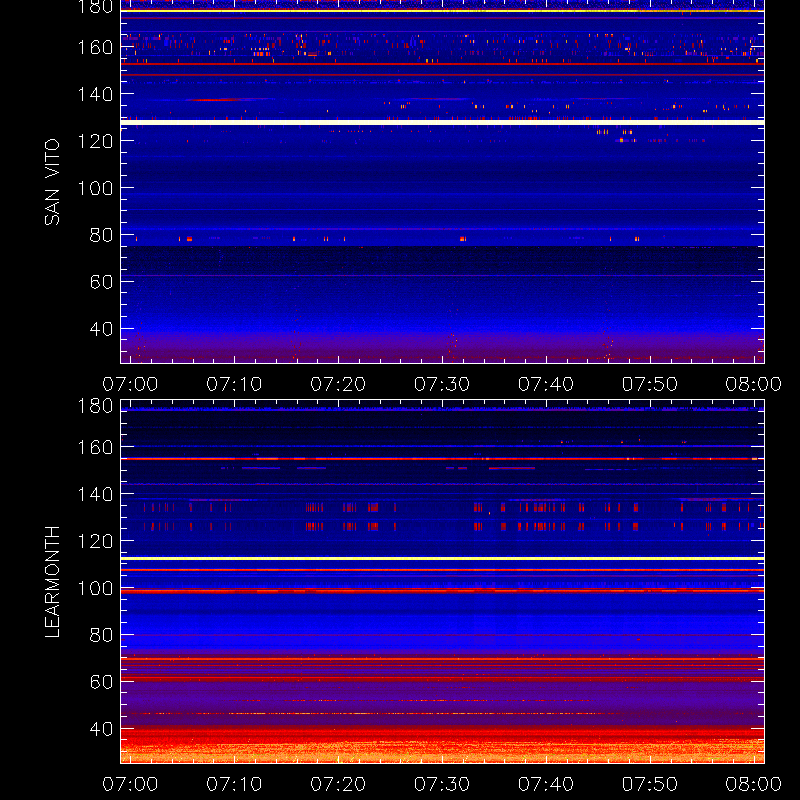
Task: Click the 07:00 time label under the San Vito plot
Action: click(130, 384)
